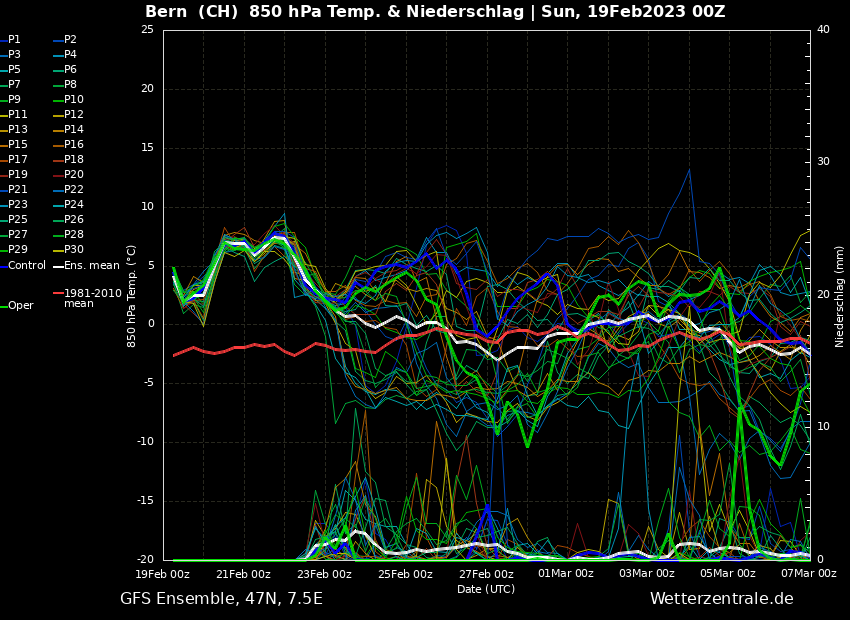Click the Oper legend entry
The image size is (850, 620).
click(x=17, y=306)
